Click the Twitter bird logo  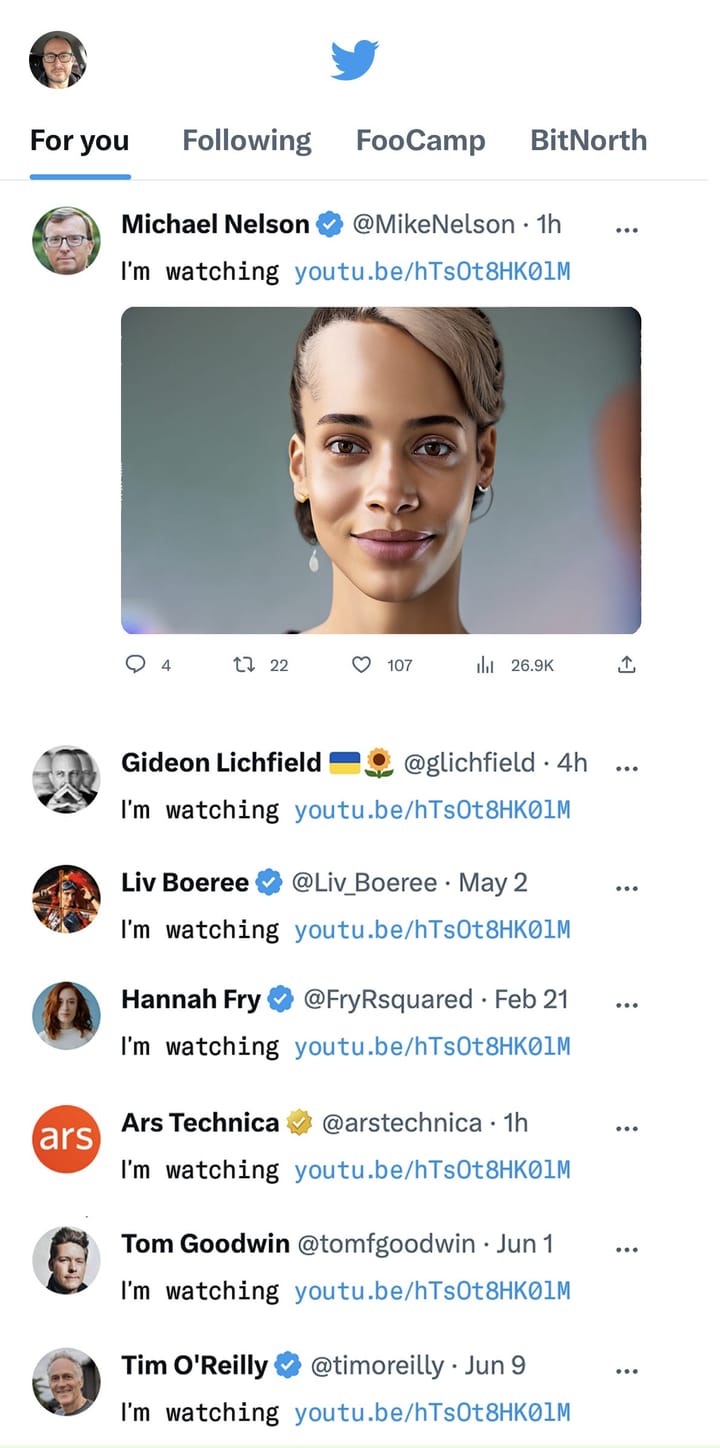354,60
